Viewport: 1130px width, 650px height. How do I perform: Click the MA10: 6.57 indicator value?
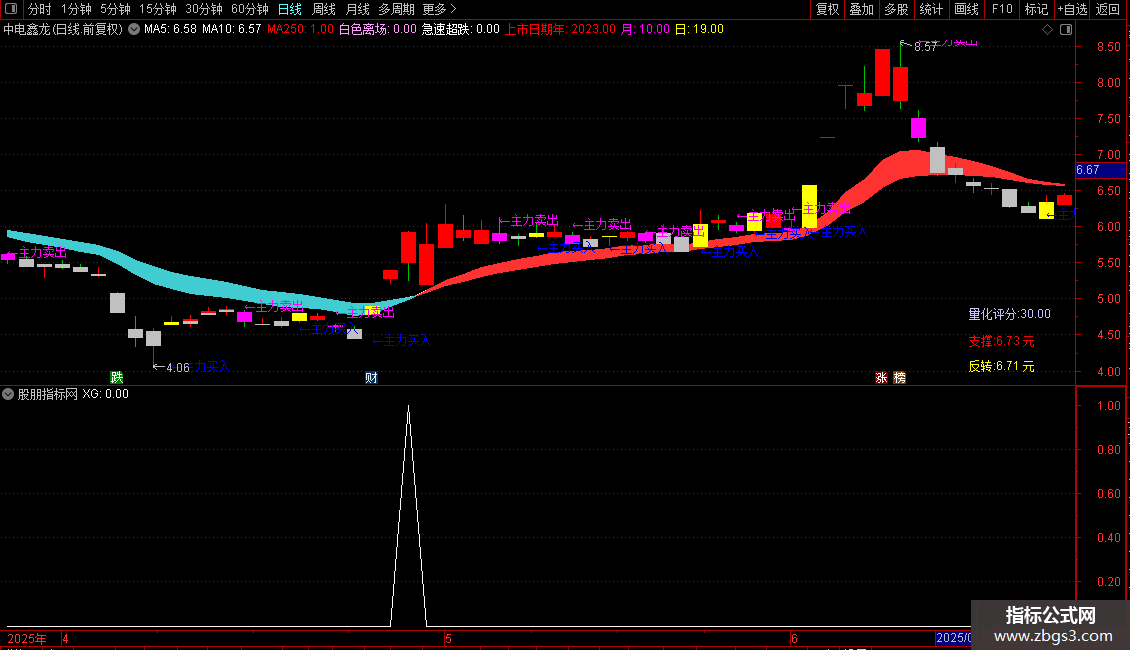tap(231, 30)
